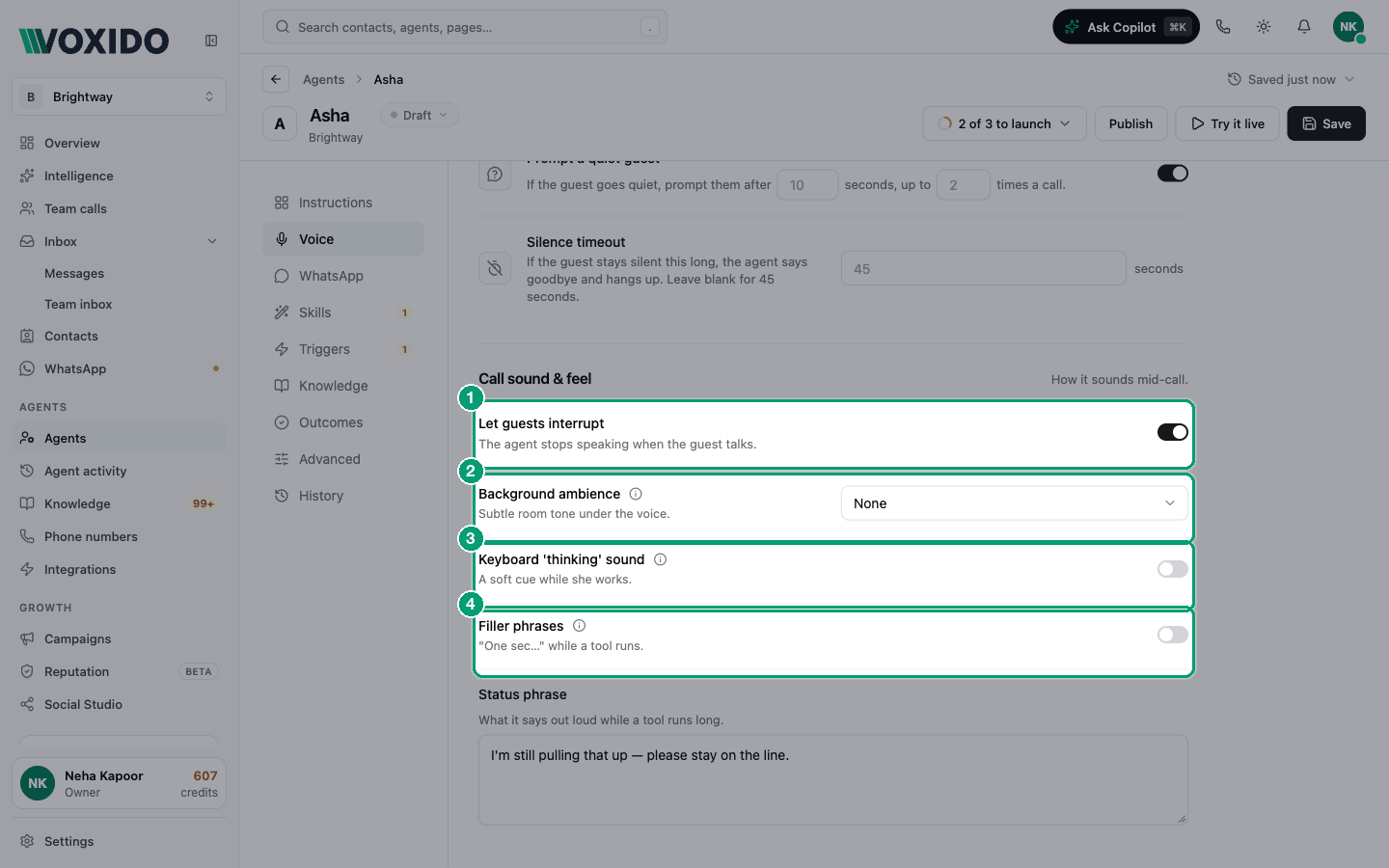Click the Publish button

[1130, 123]
